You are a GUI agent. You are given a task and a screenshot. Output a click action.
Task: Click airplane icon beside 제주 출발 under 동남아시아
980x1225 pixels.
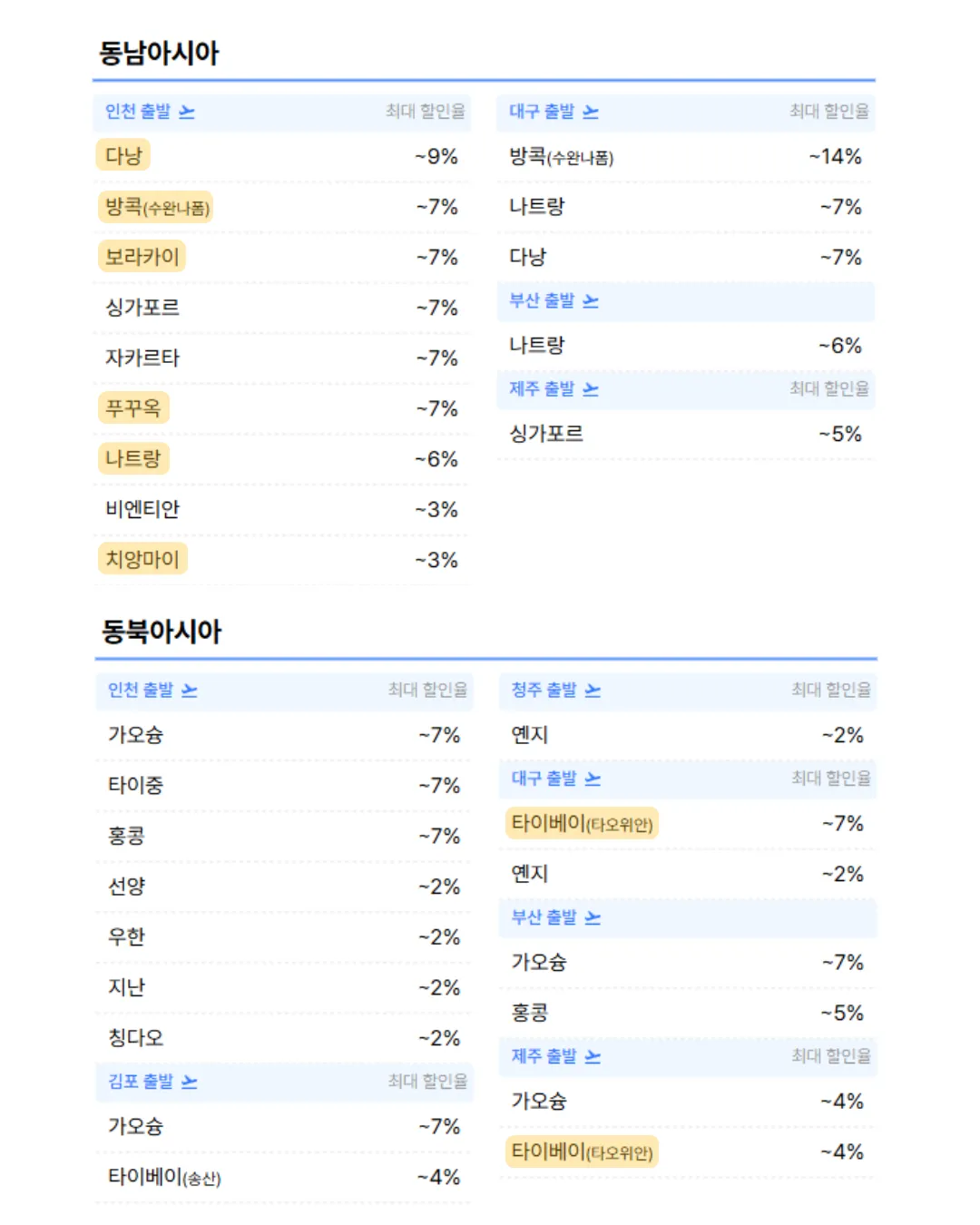(591, 388)
